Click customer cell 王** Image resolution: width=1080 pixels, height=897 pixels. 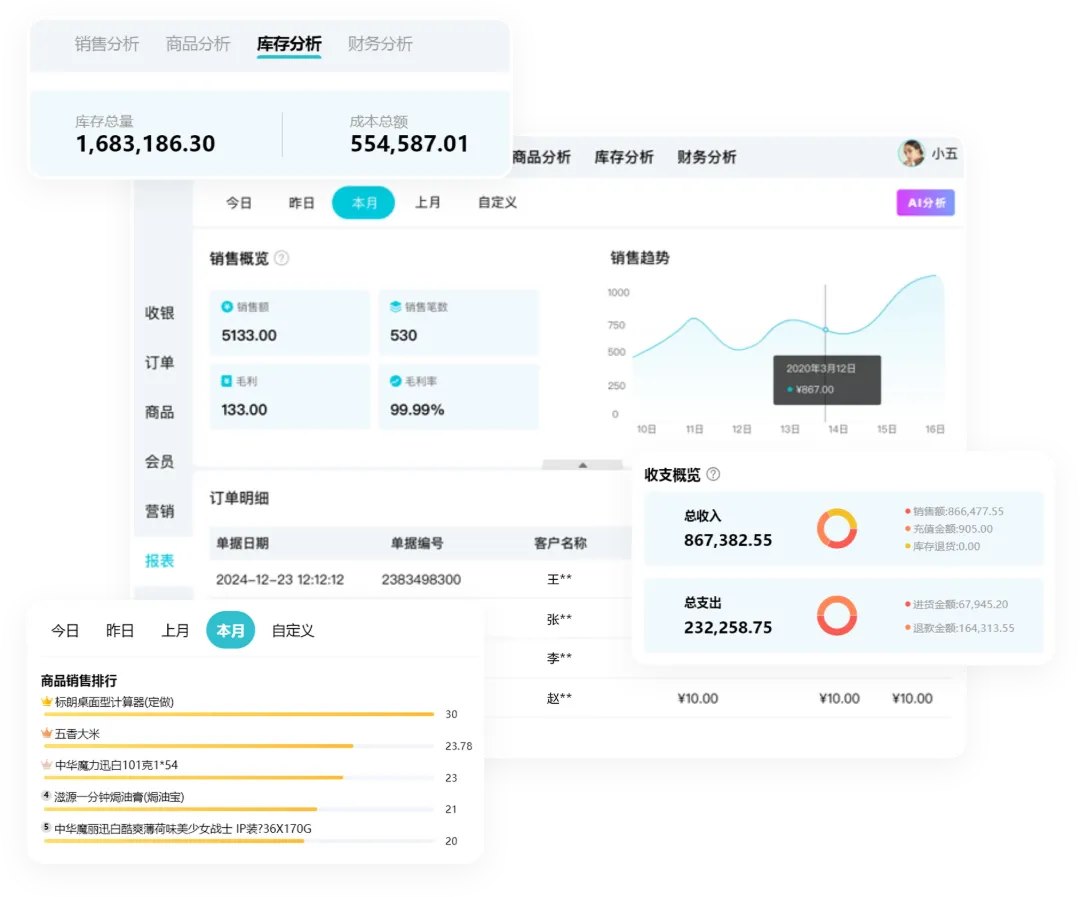tap(559, 579)
